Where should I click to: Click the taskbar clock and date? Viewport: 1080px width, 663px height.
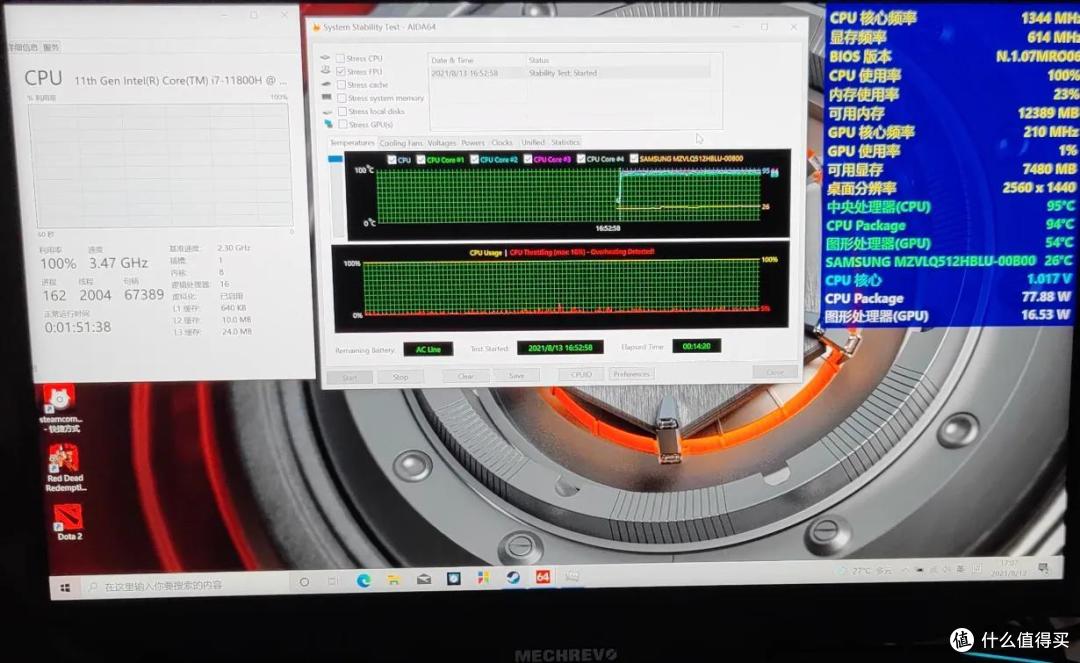[x=1009, y=568]
